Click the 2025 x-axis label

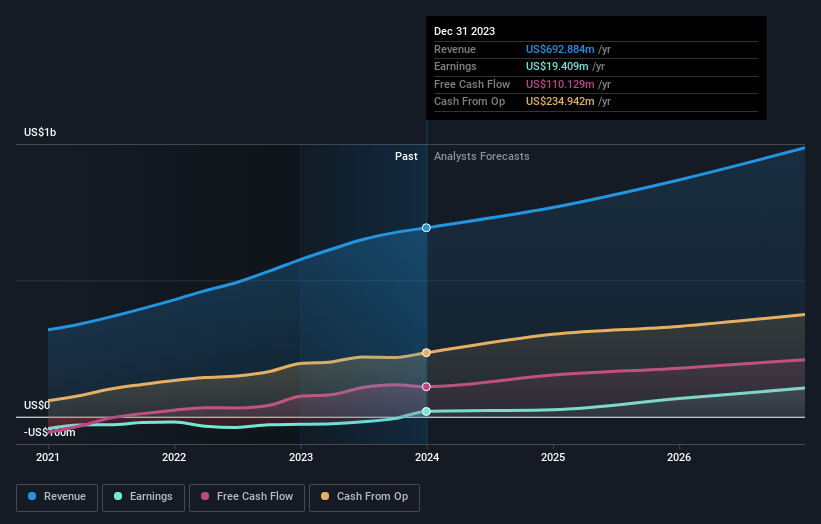pos(553,458)
